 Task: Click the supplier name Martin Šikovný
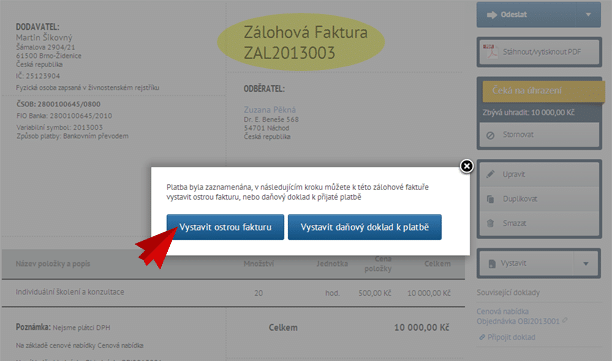click(44, 37)
